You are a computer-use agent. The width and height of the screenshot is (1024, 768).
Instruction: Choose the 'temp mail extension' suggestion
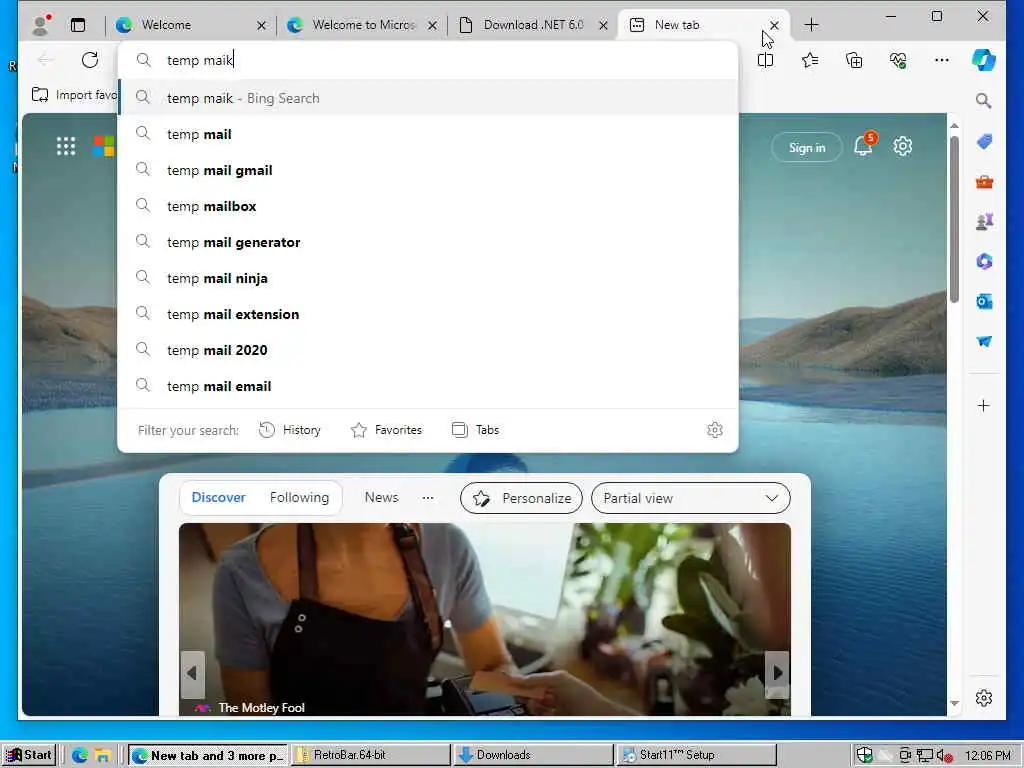(x=428, y=313)
